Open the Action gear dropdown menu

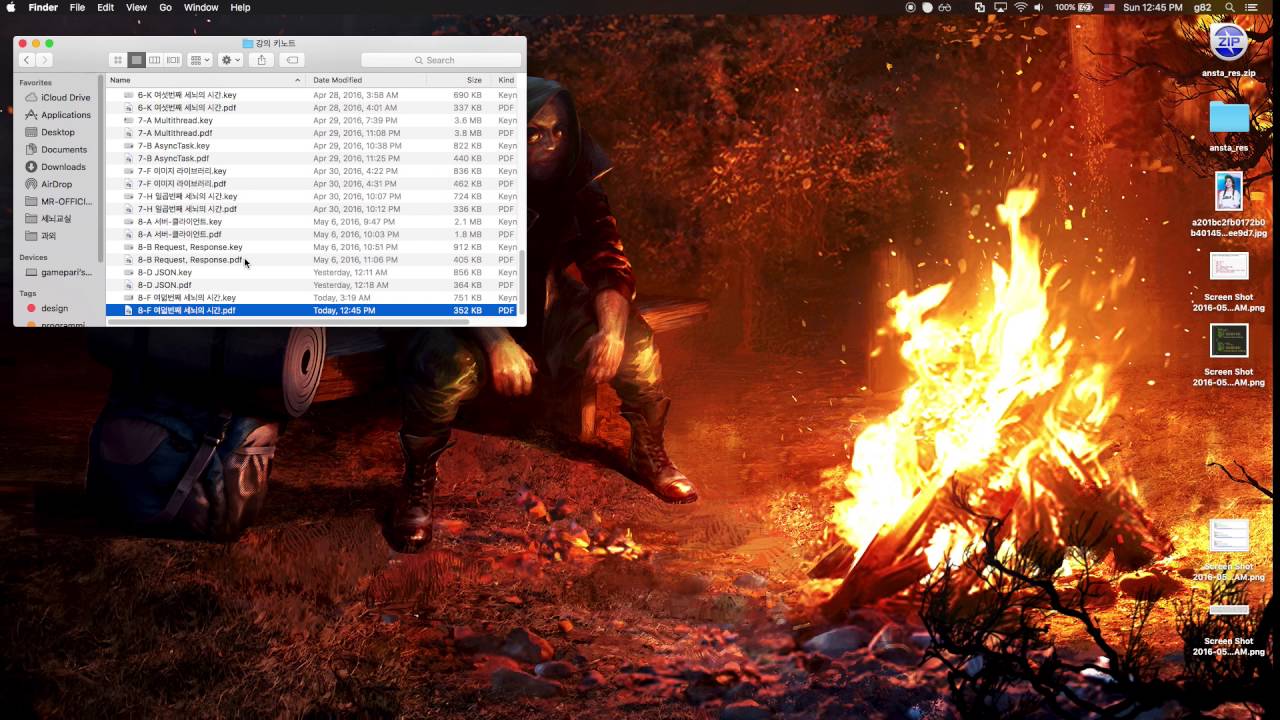point(230,60)
